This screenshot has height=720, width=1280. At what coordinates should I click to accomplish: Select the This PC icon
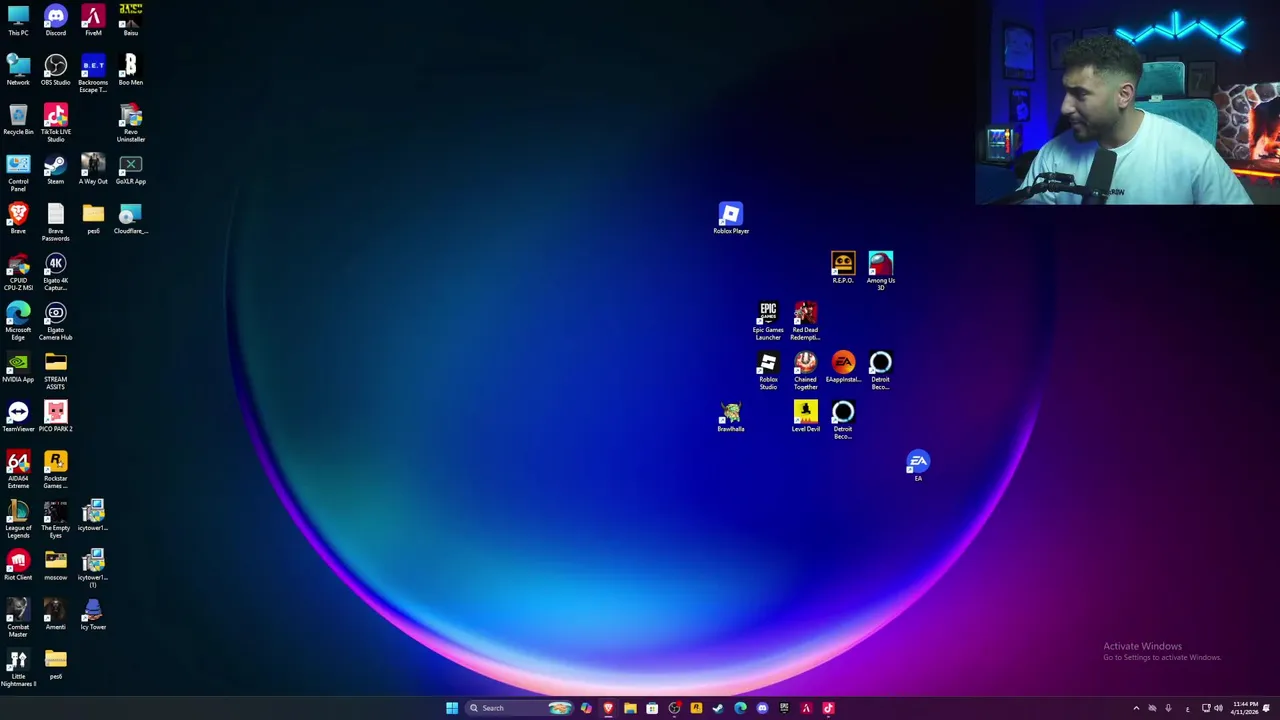[18, 20]
